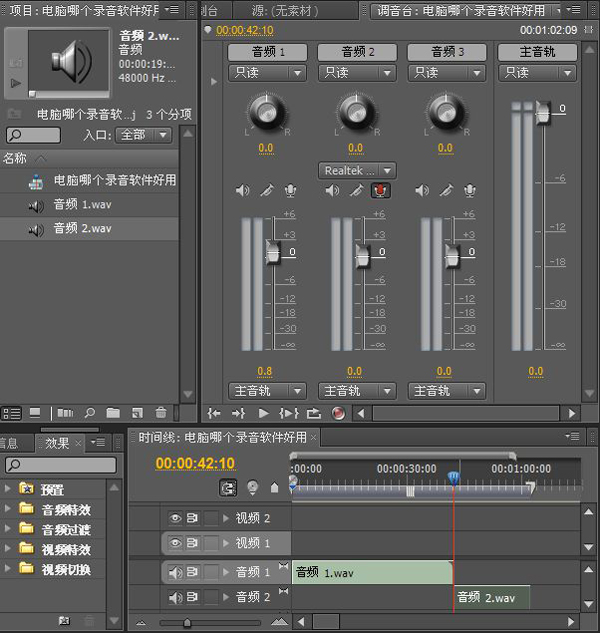Open 音频 2 output 主音轨 dropdown
Image resolution: width=600 pixels, height=633 pixels.
357,391
